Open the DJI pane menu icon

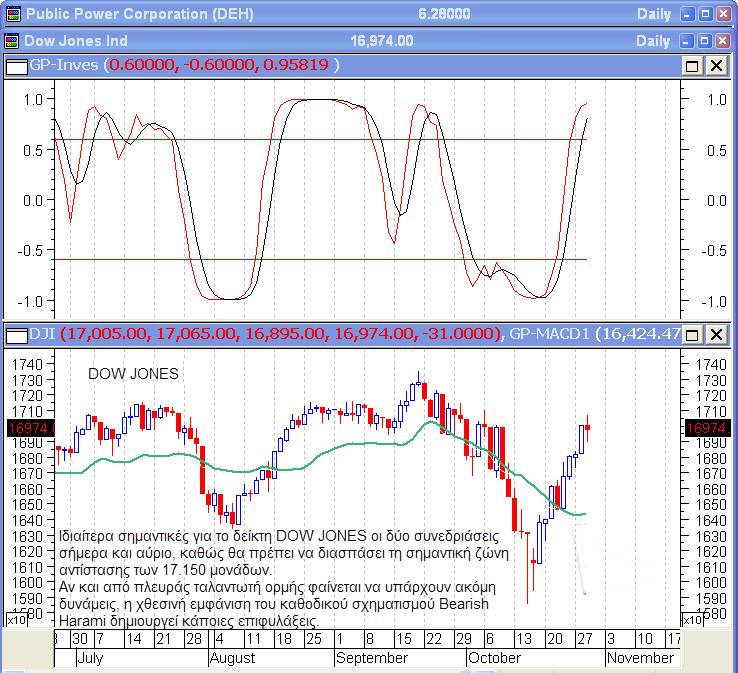16,334
